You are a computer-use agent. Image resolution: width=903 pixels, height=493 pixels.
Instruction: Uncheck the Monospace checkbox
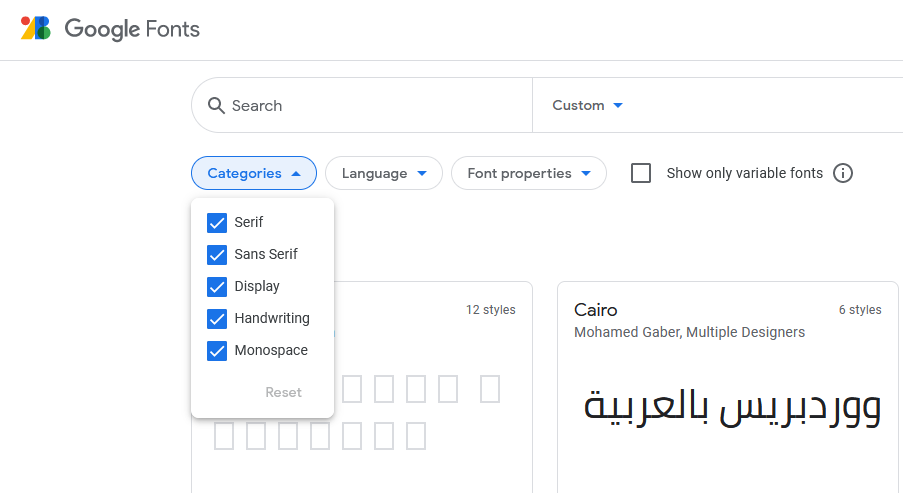point(217,350)
